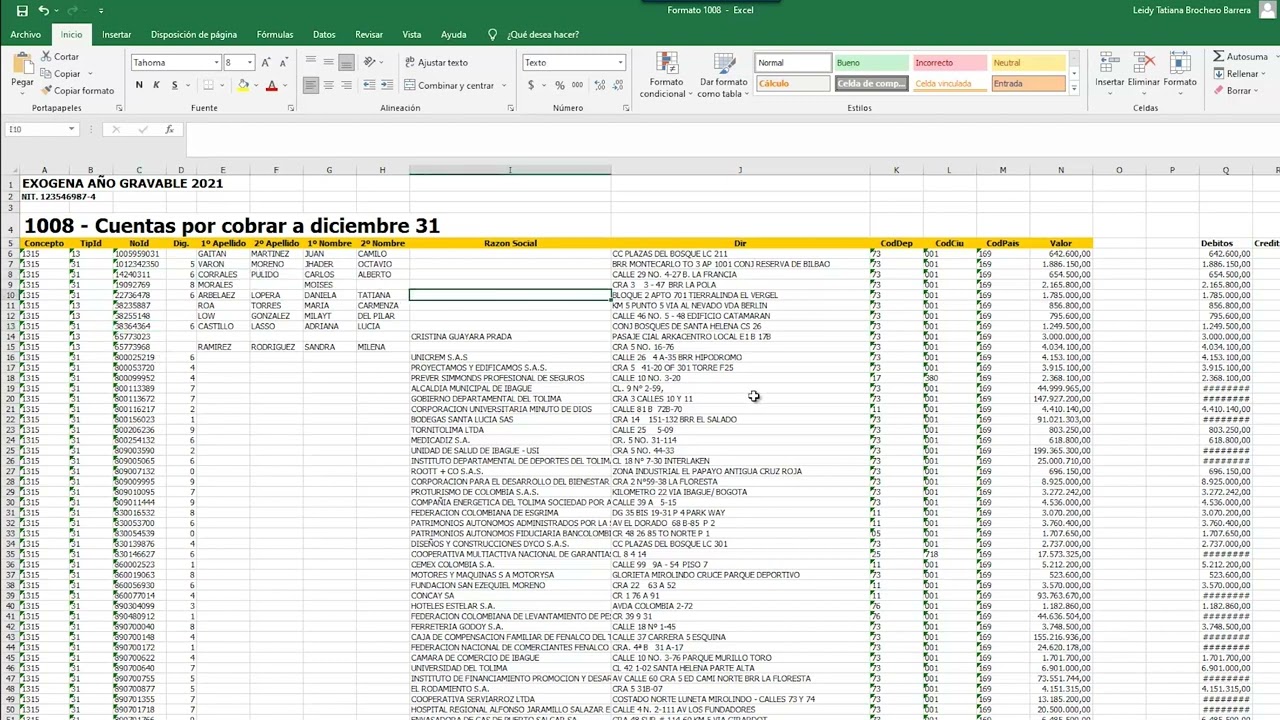Select the Razon Social header cell
This screenshot has width=1280, height=720.
pos(510,243)
